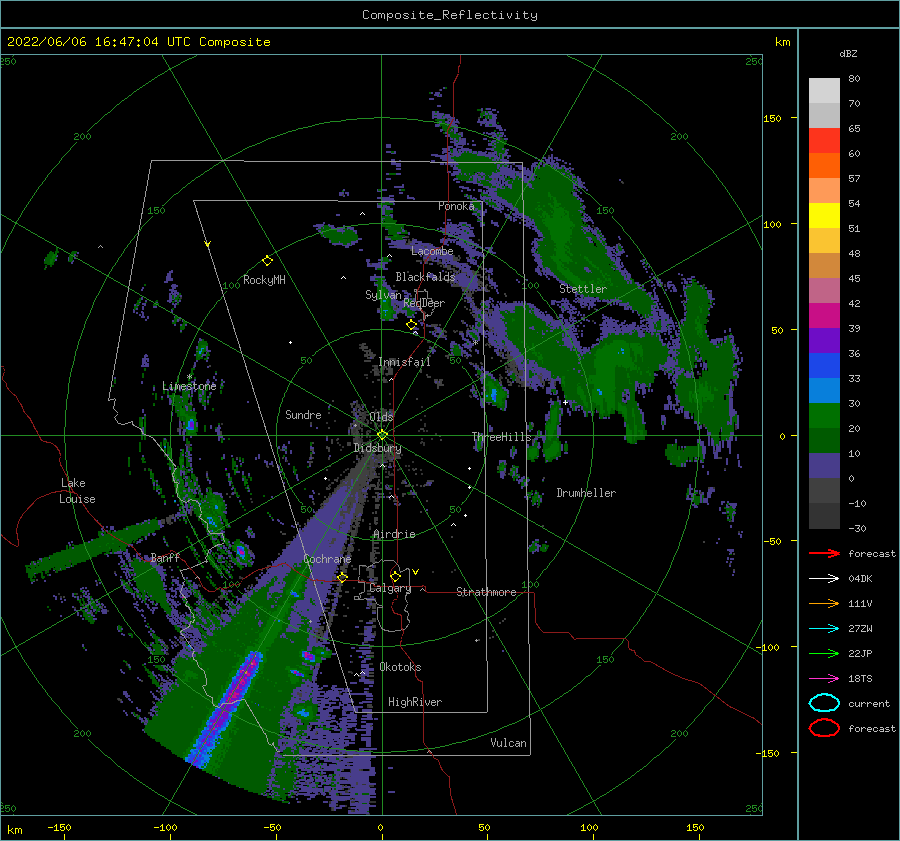This screenshot has height=841, width=900.
Task: Select the 27ZW legend text
Action: click(x=860, y=629)
